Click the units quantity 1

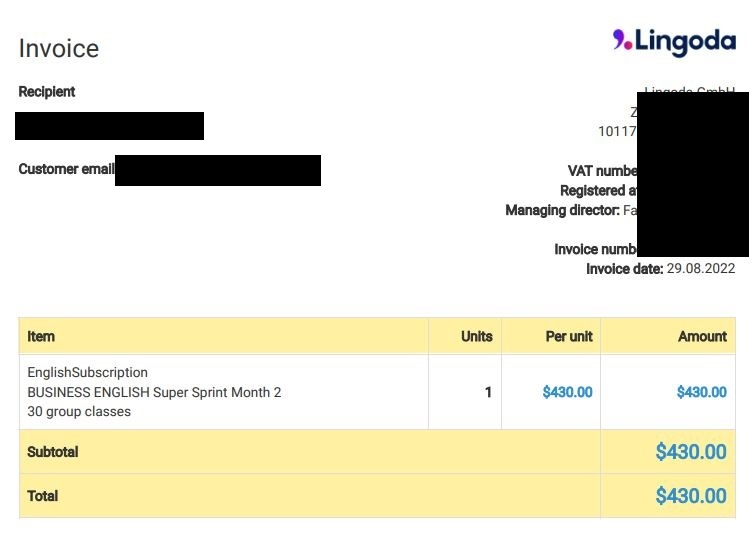pyautogui.click(x=488, y=392)
